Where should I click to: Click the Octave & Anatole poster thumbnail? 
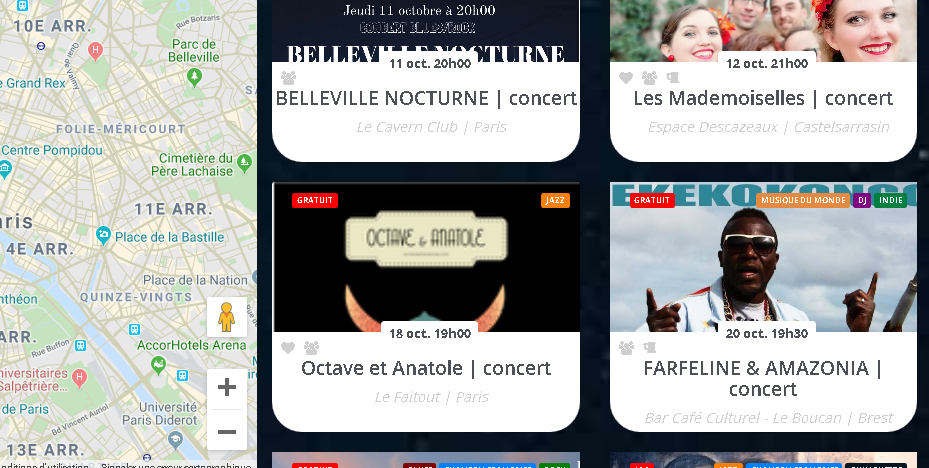(426, 257)
